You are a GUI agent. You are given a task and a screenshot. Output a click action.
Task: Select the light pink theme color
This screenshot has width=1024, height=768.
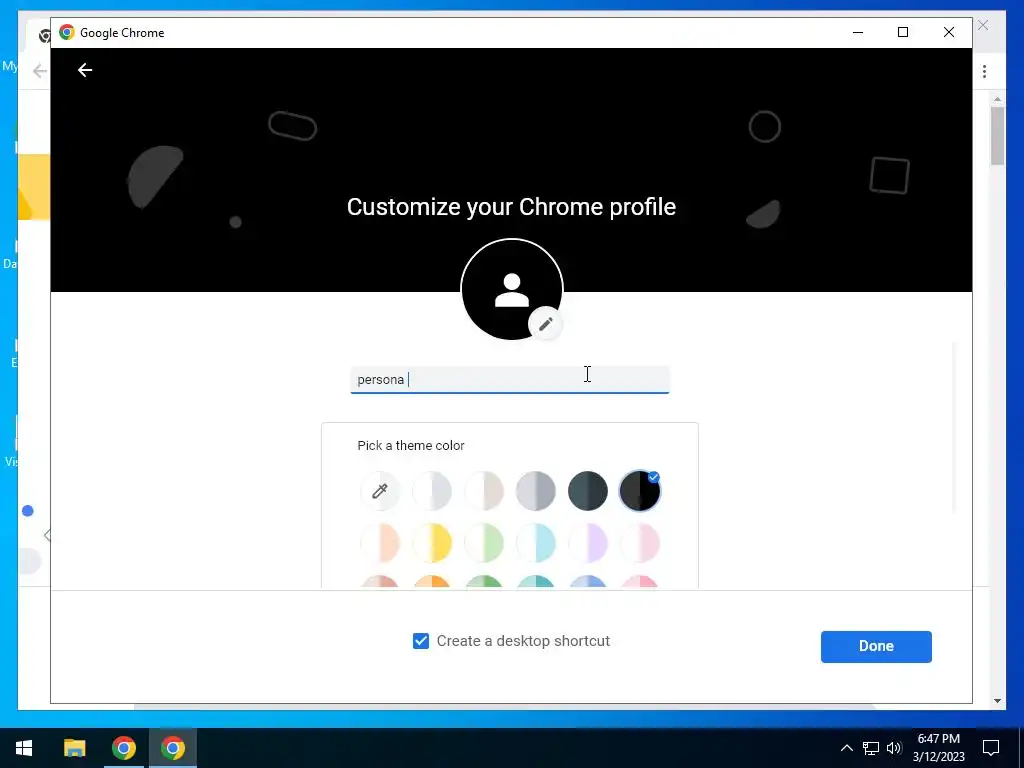tap(640, 543)
